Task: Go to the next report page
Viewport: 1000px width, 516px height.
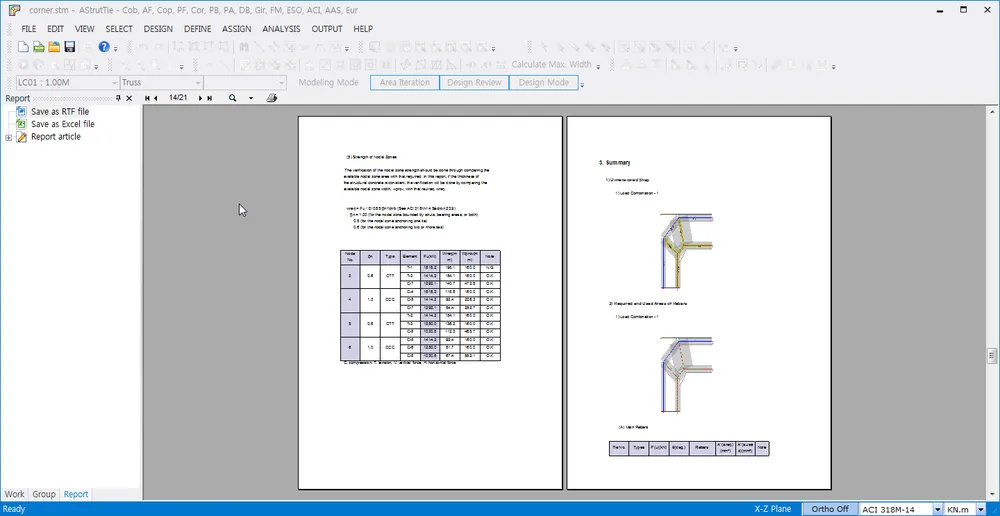Action: click(200, 98)
